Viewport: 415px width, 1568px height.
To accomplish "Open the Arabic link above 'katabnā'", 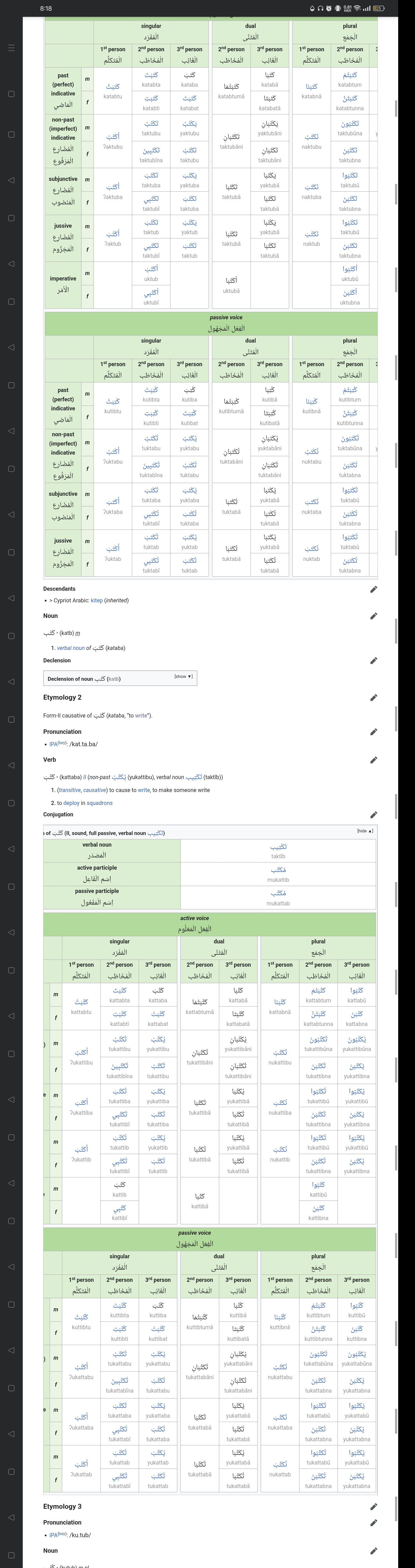I will click(x=312, y=86).
